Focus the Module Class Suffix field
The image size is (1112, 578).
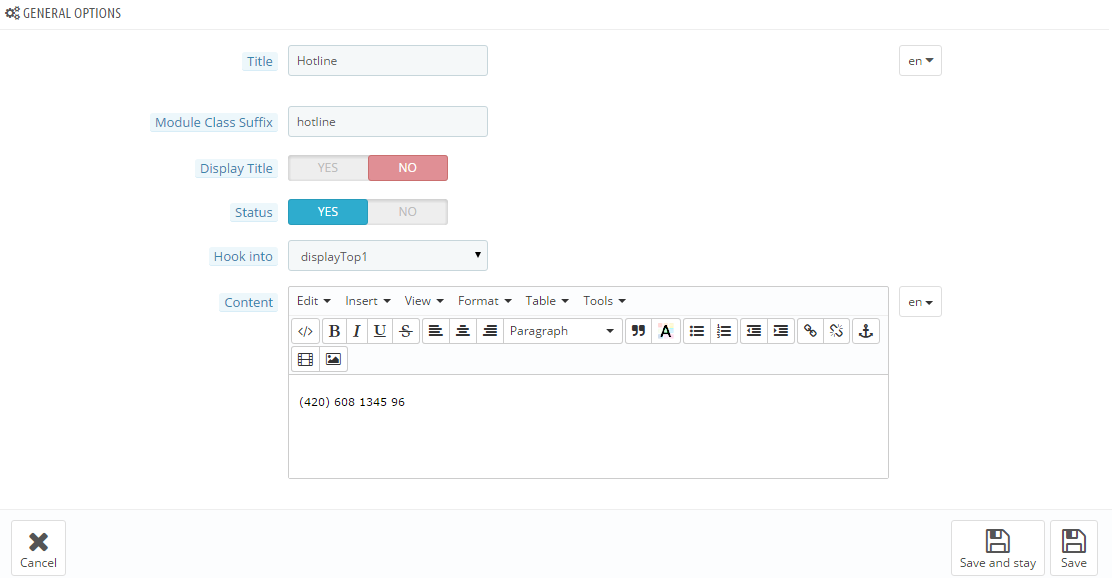coord(388,122)
